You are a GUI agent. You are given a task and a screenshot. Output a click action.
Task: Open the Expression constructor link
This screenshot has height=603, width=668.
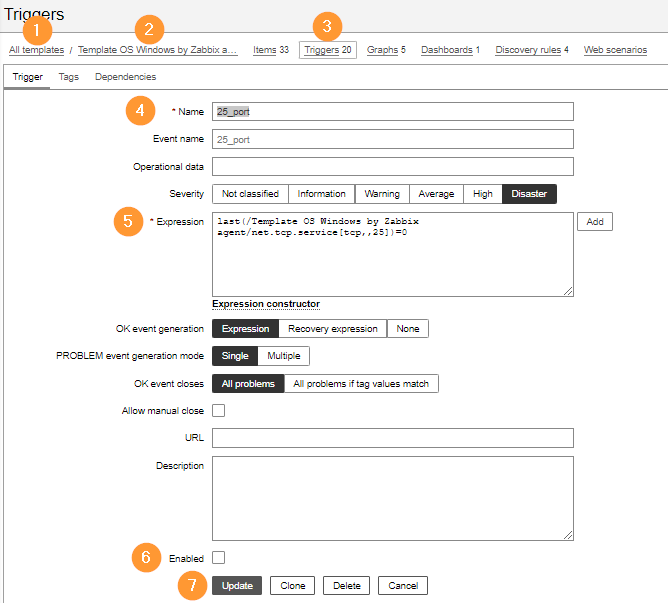[266, 304]
